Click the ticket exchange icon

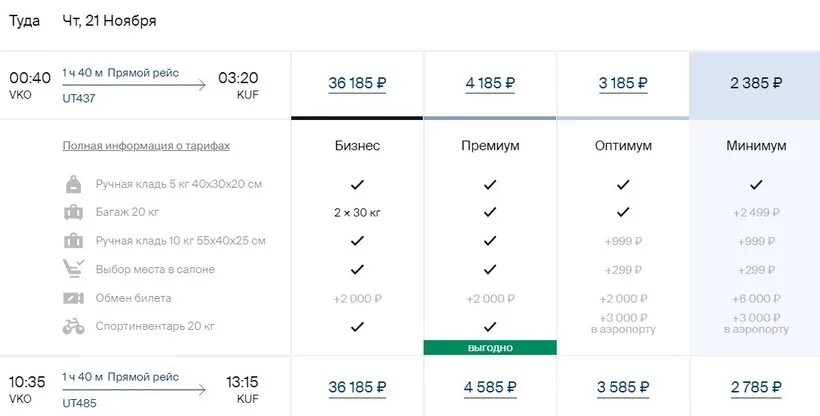[74, 298]
